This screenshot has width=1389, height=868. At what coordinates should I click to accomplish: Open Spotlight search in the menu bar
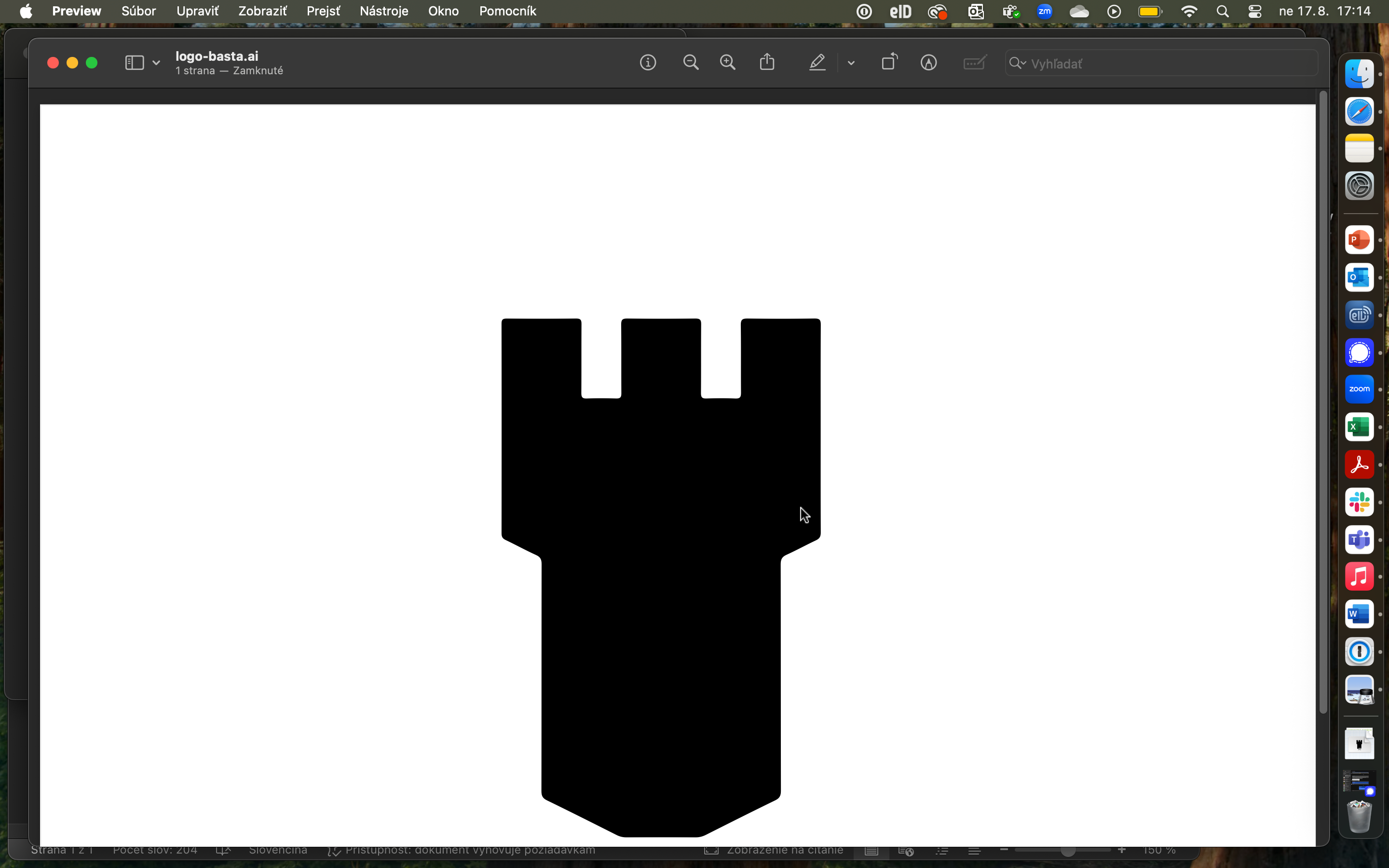tap(1223, 11)
